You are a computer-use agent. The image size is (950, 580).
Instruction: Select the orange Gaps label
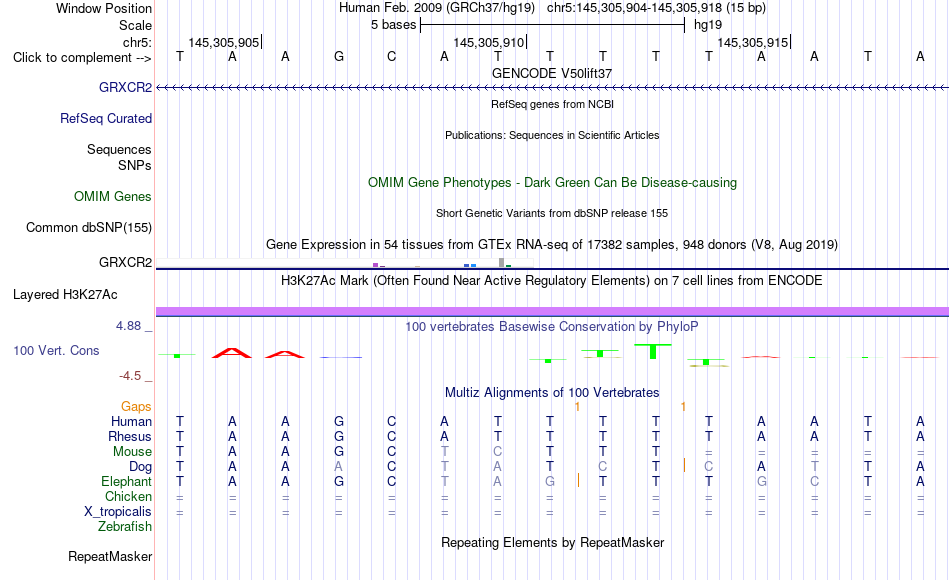[136, 407]
